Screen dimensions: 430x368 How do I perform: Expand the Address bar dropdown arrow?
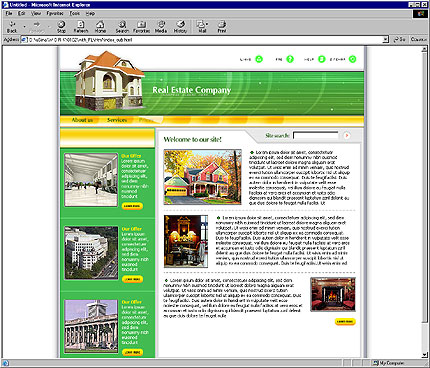386,40
